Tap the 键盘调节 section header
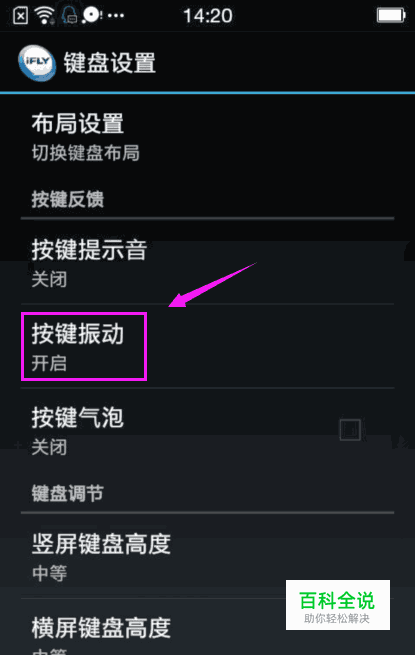This screenshot has height=655, width=415. pyautogui.click(x=68, y=493)
